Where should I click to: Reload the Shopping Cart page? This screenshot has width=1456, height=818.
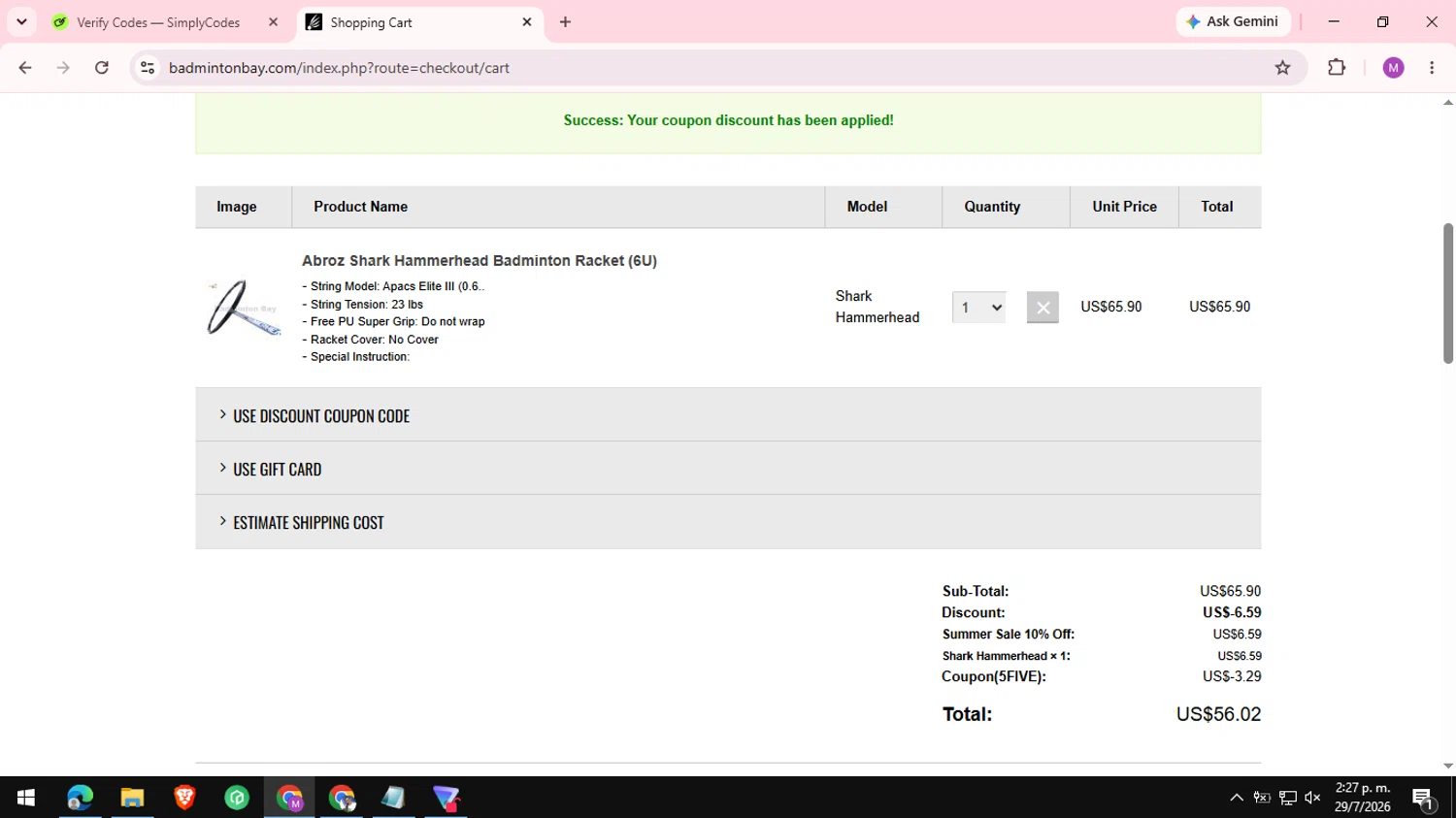tap(102, 68)
